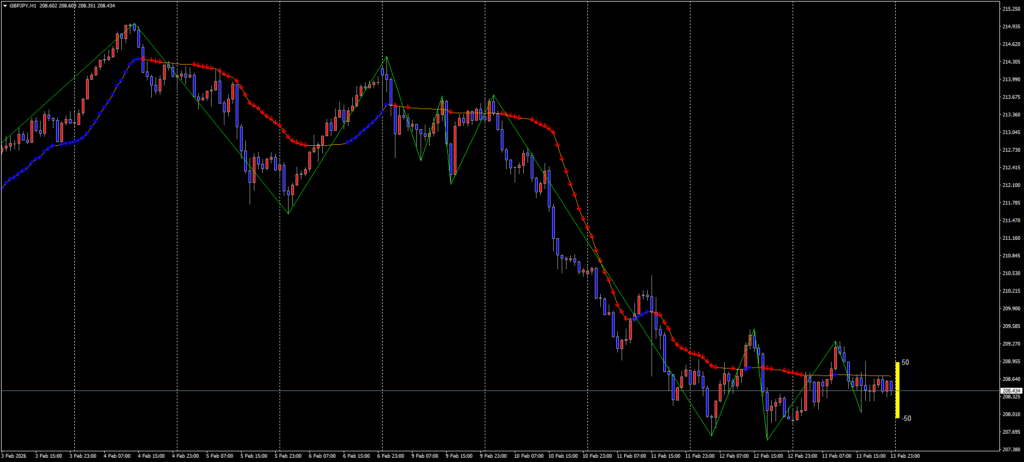The image size is (1024, 462).
Task: Click the 207.380 price scale label
Action: click(x=1009, y=449)
